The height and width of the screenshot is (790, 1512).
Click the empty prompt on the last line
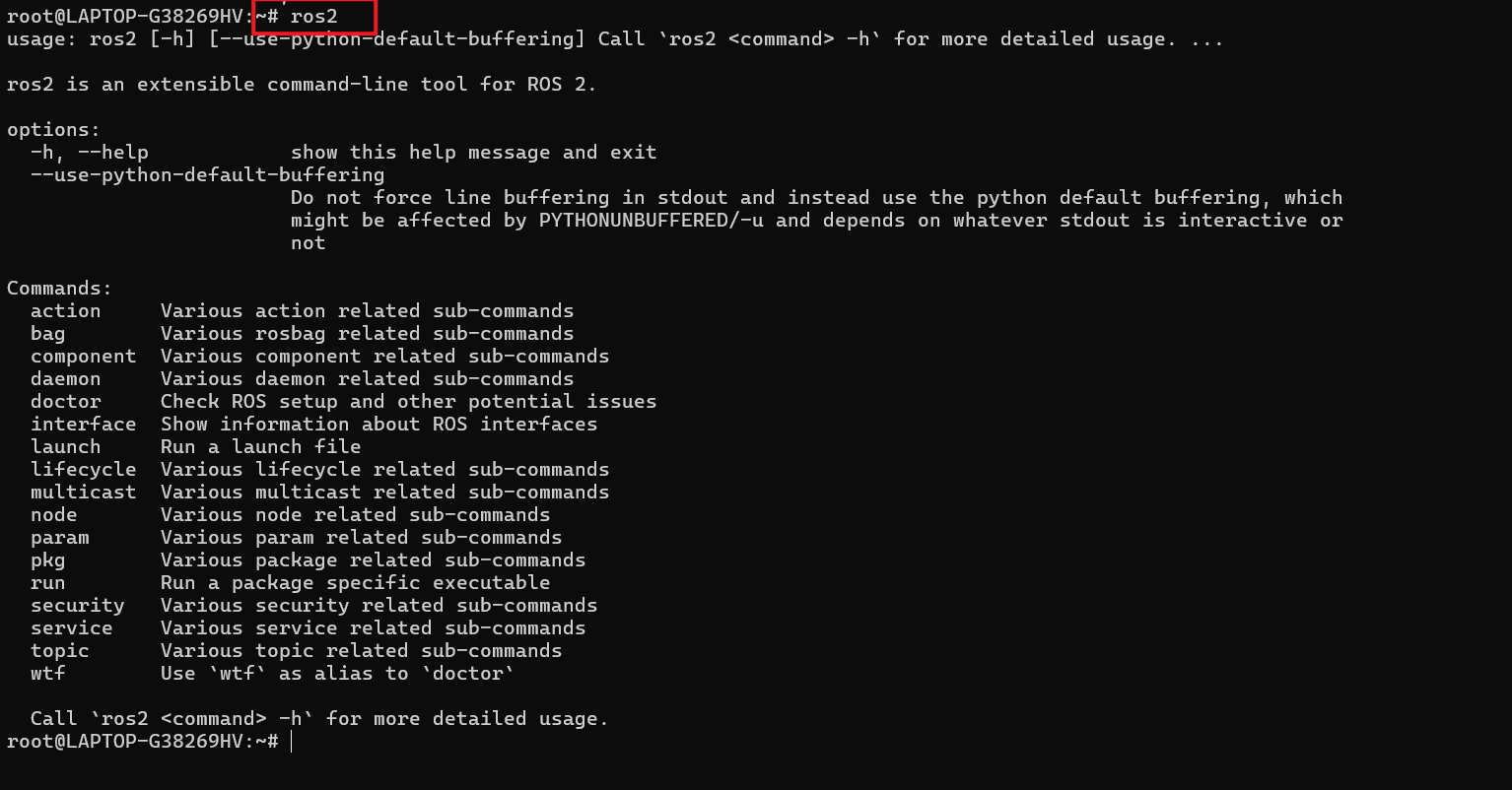click(291, 741)
